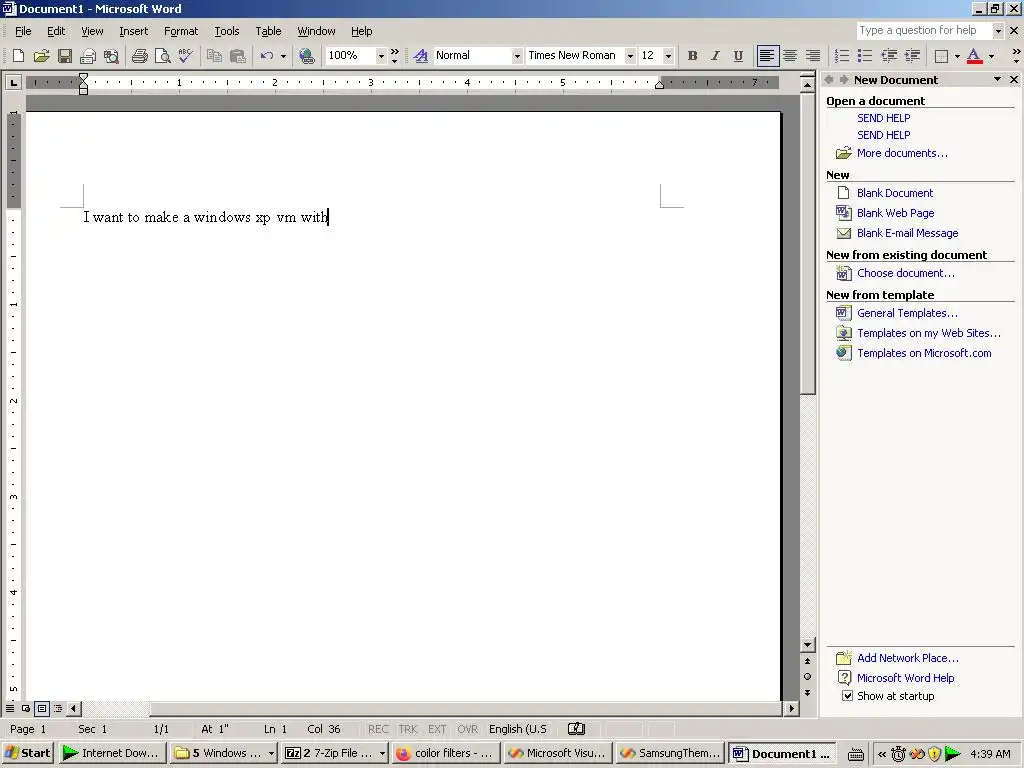Open the Zoom 100% dropdown
1024x768 pixels.
[x=381, y=56]
